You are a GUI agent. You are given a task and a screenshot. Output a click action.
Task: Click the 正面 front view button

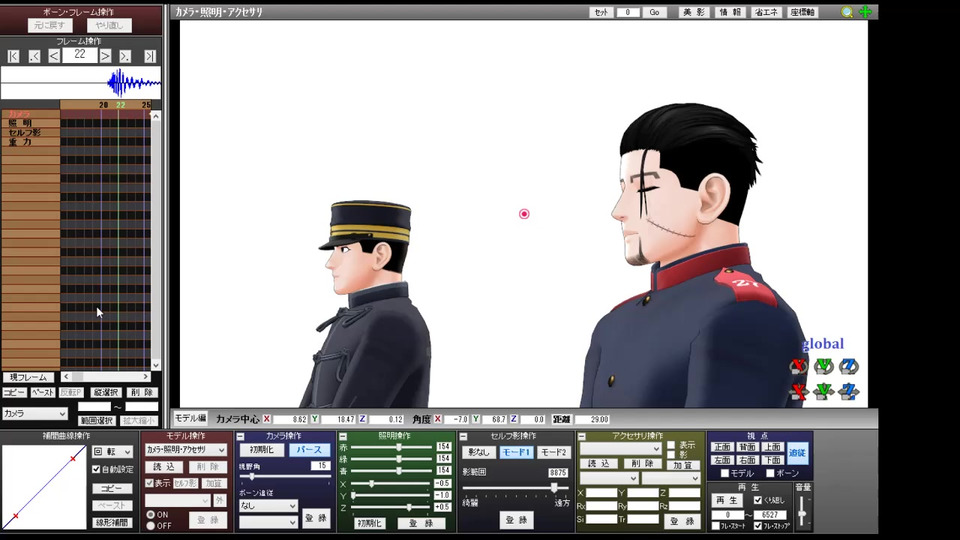(722, 447)
